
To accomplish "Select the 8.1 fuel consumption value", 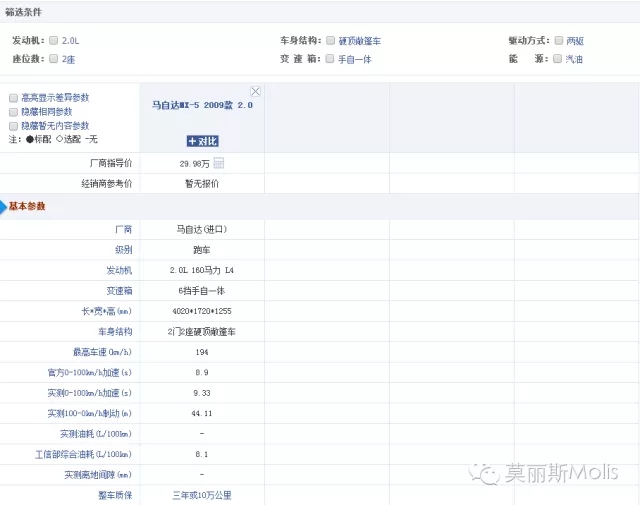I will click(x=202, y=454).
